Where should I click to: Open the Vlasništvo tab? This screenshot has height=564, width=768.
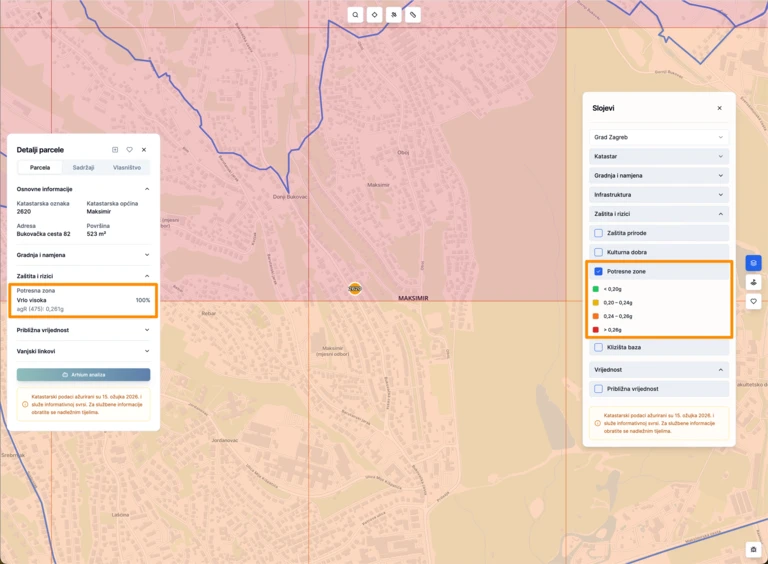coord(127,168)
